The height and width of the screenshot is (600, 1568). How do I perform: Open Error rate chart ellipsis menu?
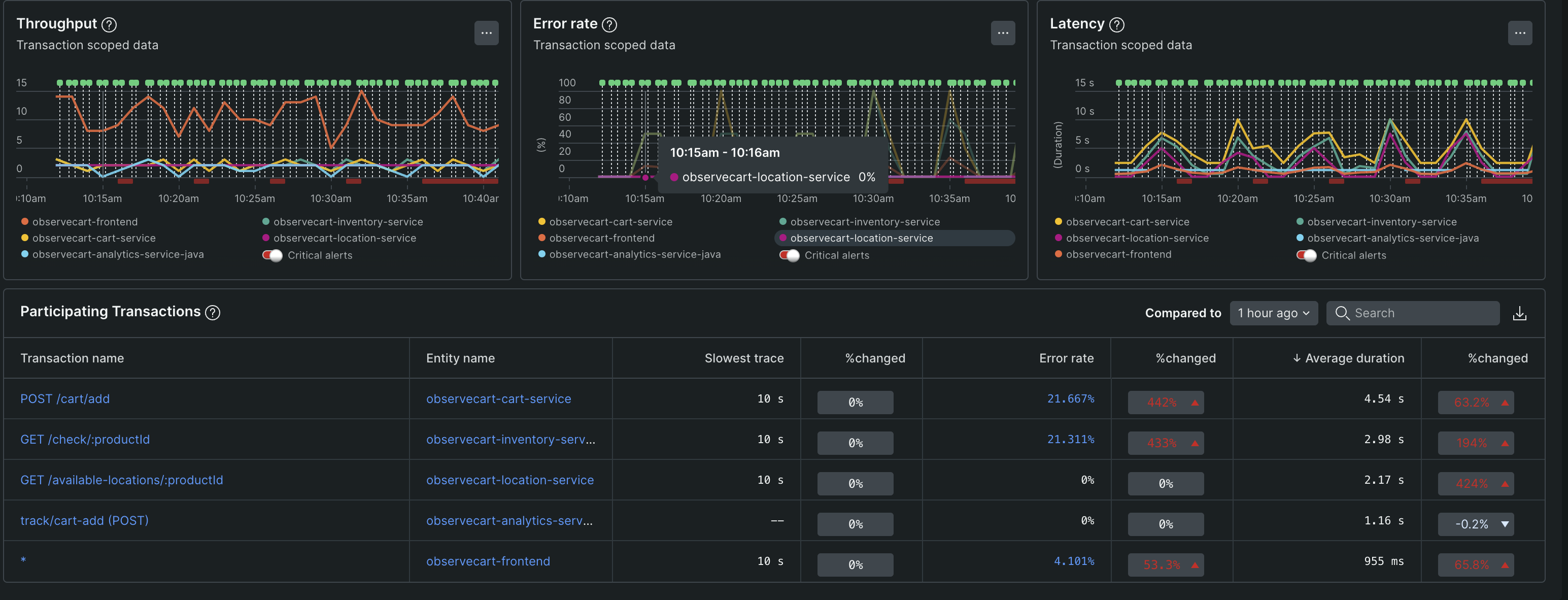coord(1003,33)
